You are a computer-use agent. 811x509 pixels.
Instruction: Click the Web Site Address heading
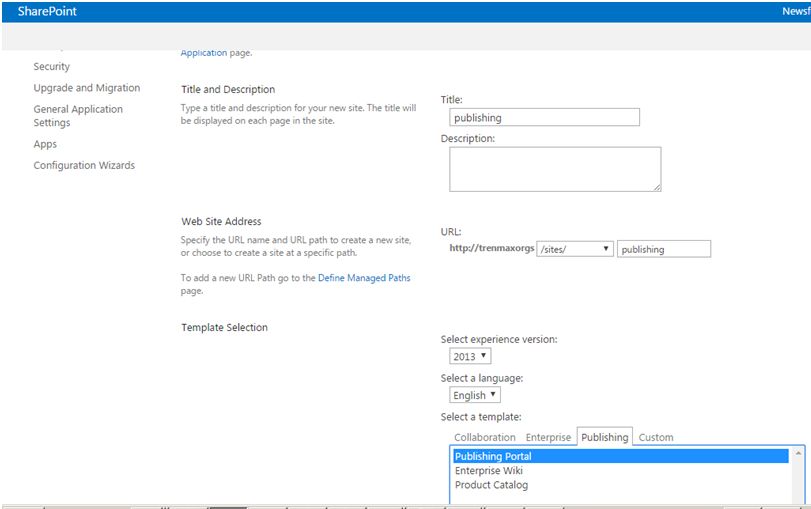coord(221,221)
